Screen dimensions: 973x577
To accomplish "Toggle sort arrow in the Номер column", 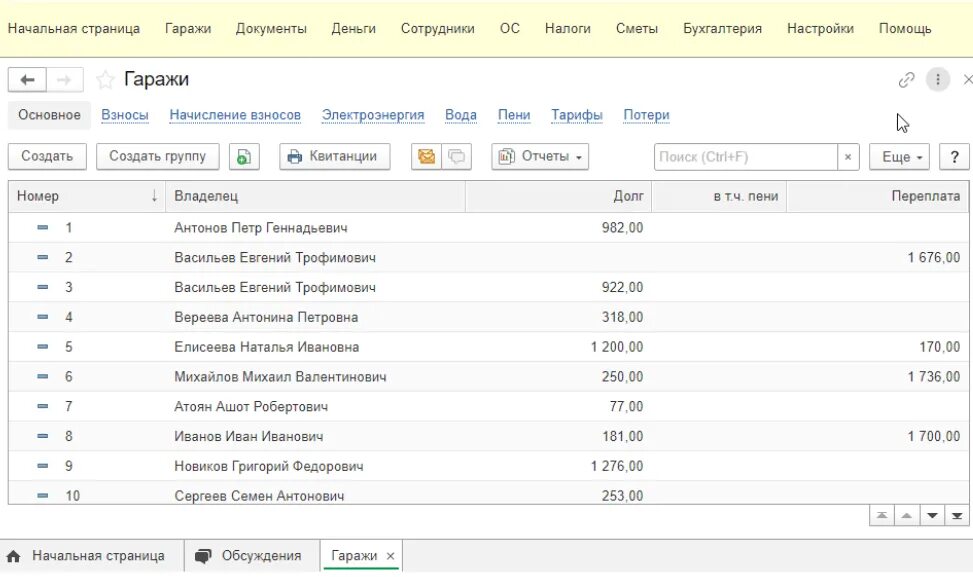I will pyautogui.click(x=154, y=196).
